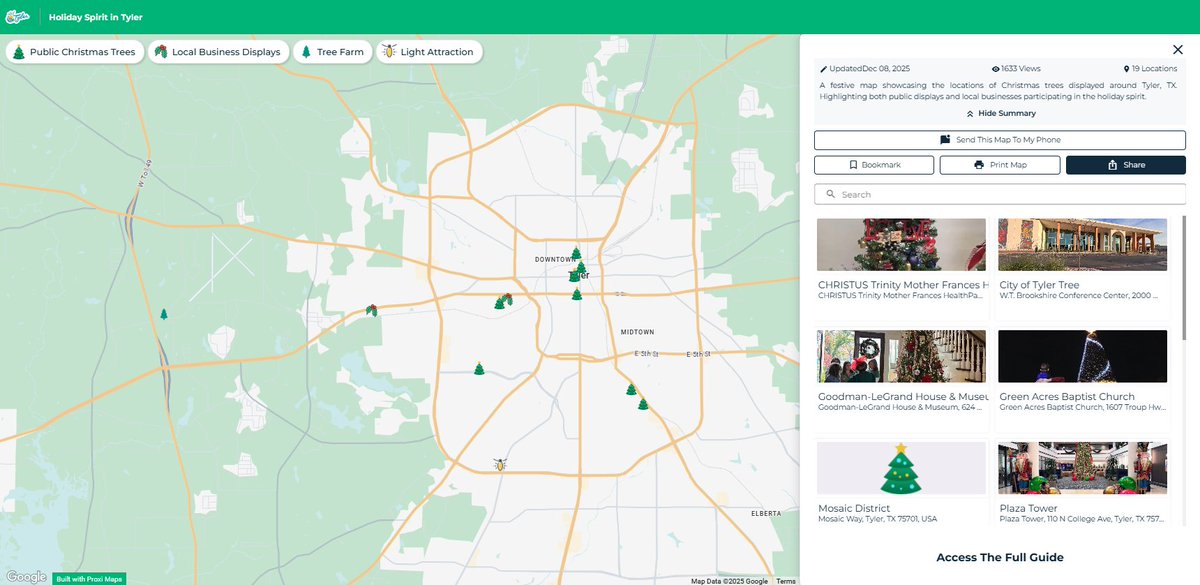1200x585 pixels.
Task: Click lower of two tree markers below Midtown
Action: pyautogui.click(x=643, y=404)
